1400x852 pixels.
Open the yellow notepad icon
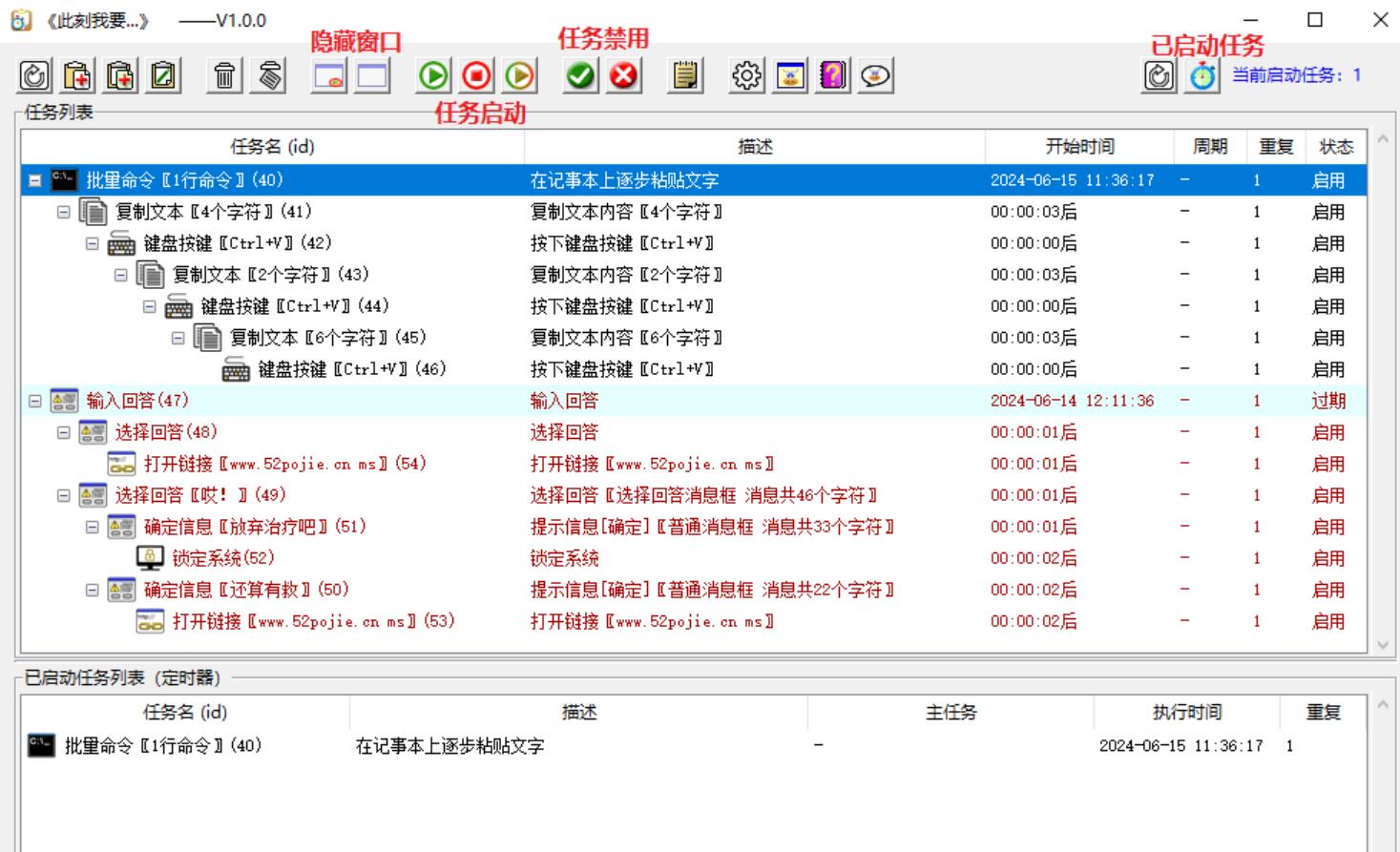point(685,75)
